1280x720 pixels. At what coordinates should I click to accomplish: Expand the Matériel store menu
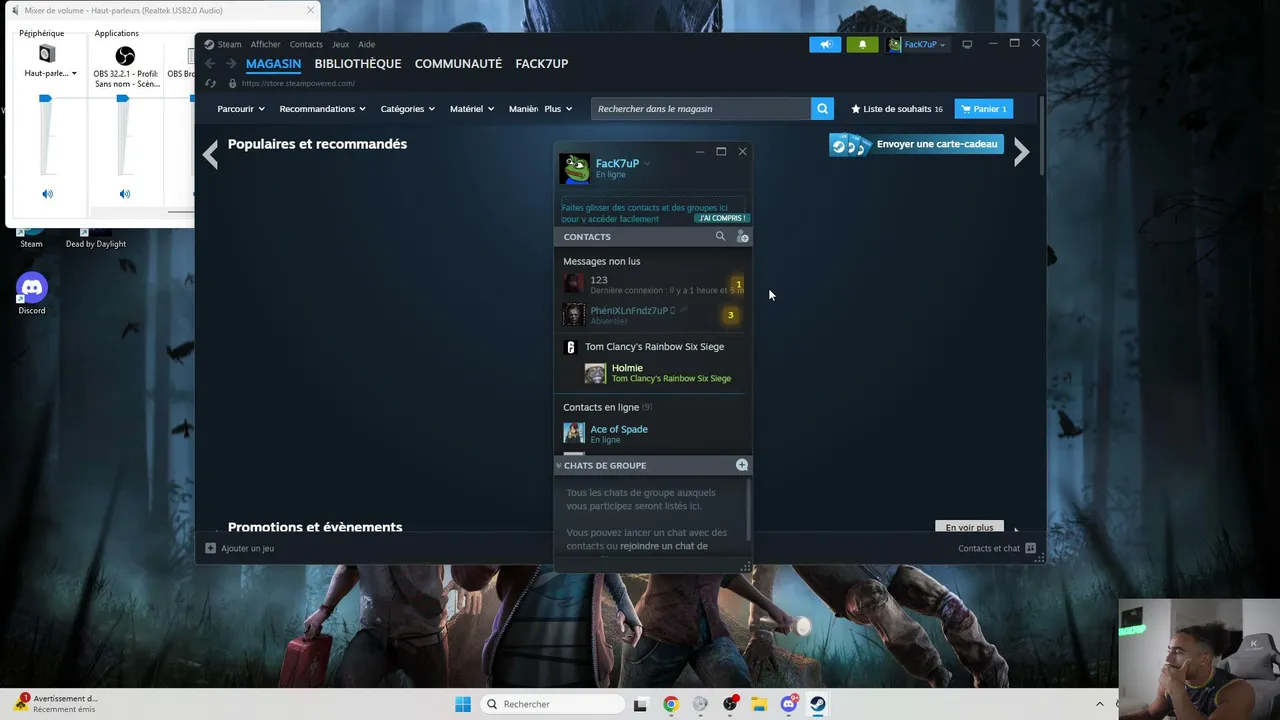(472, 109)
